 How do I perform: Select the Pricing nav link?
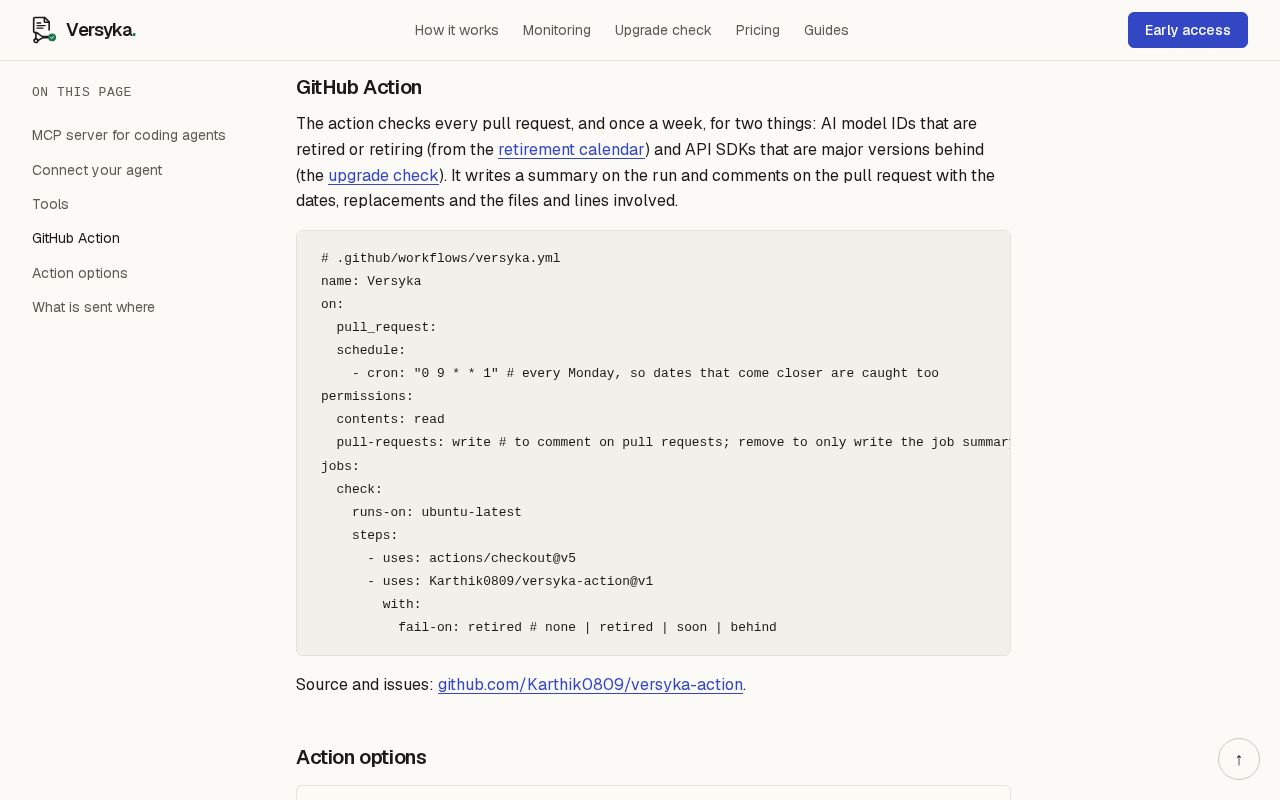pyautogui.click(x=758, y=30)
